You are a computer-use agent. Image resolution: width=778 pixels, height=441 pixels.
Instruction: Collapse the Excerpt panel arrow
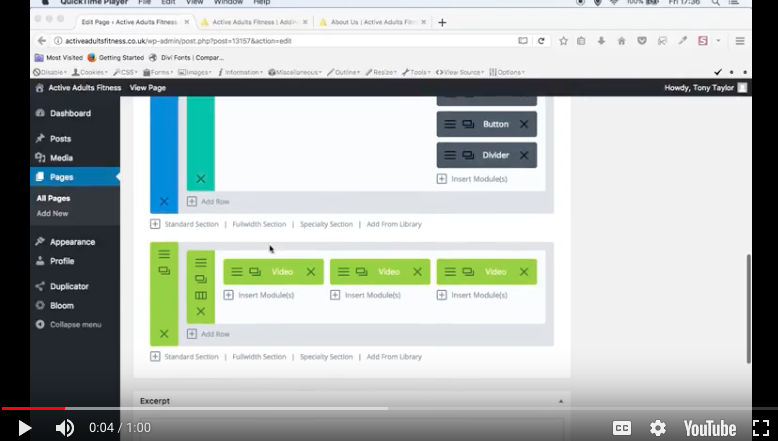click(561, 401)
